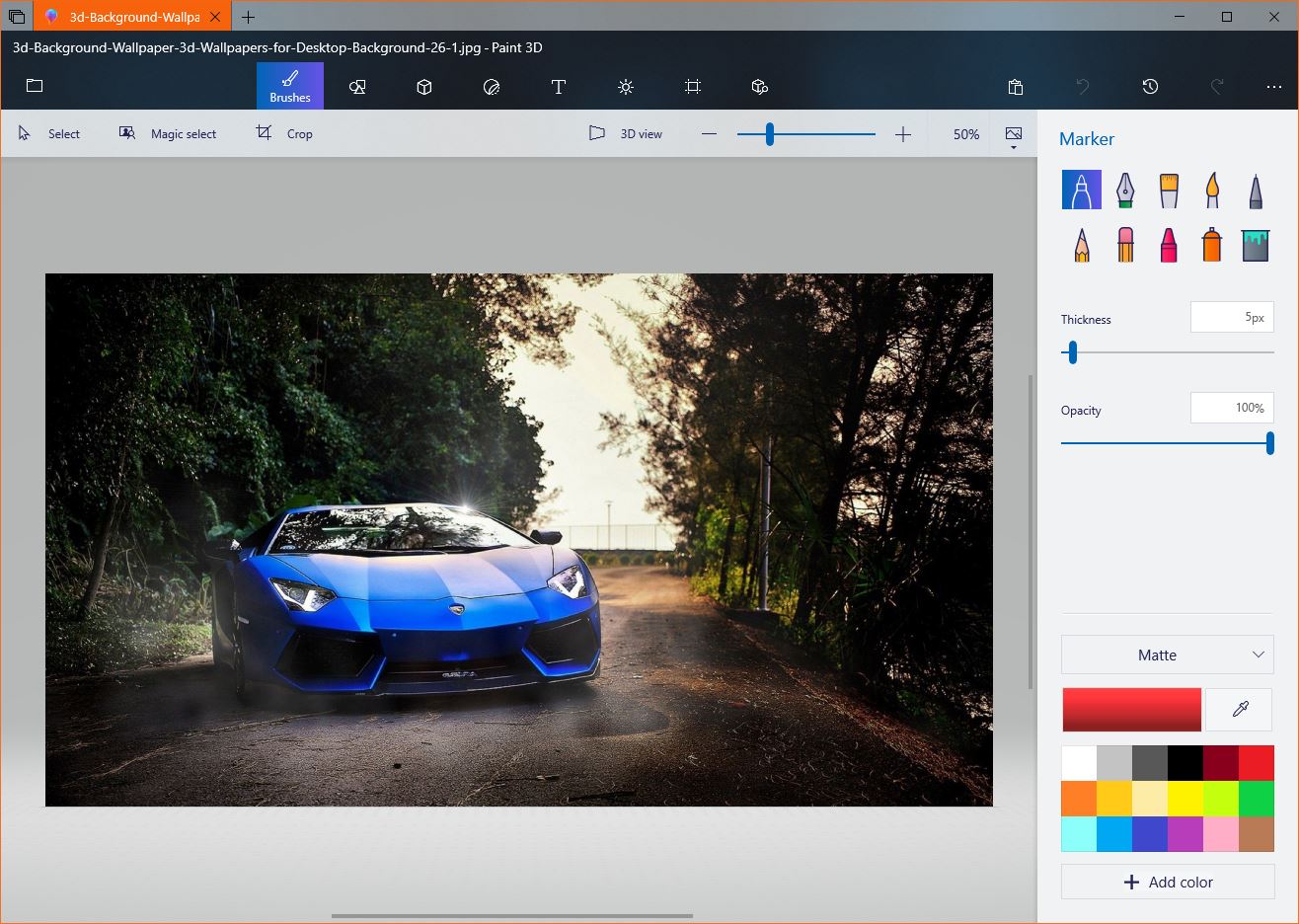Click the Add color button

1168,882
